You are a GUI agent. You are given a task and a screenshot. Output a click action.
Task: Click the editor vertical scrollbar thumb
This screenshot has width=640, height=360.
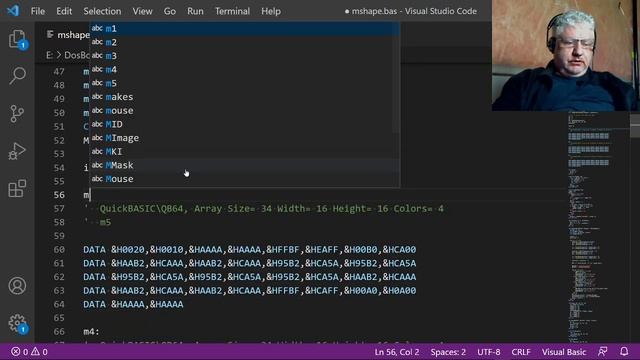635,126
